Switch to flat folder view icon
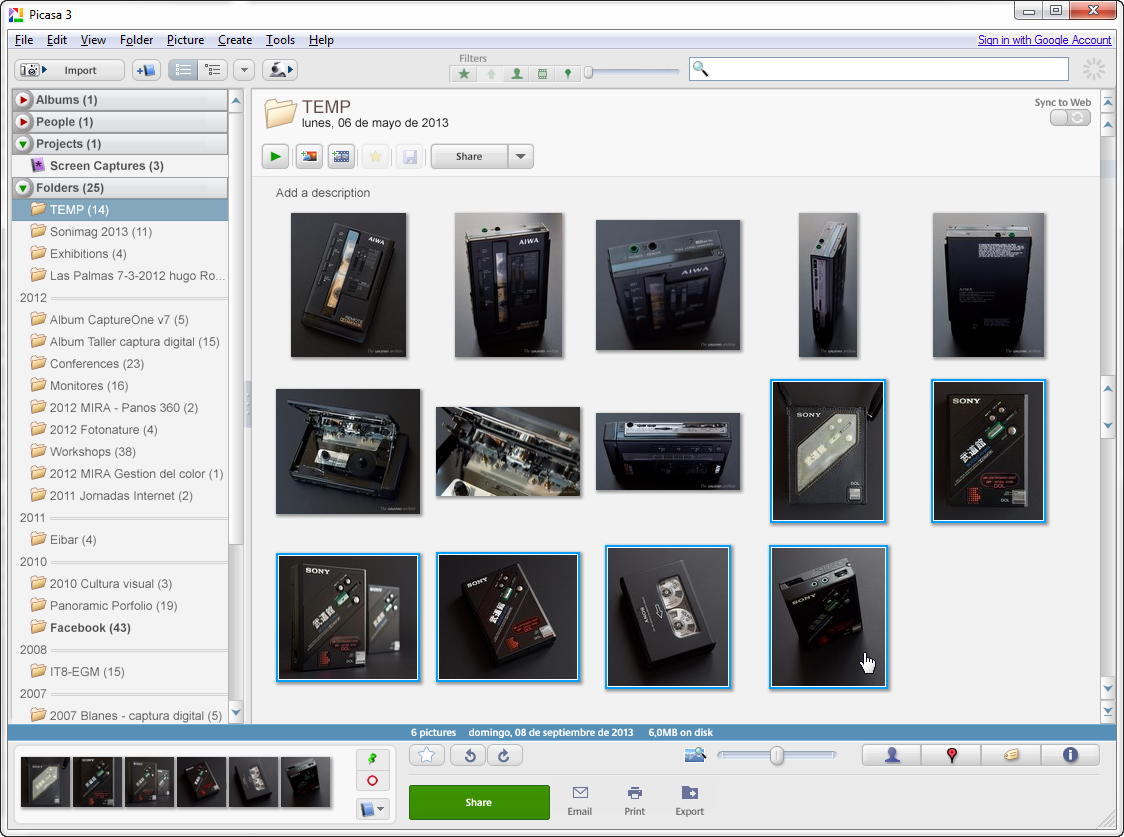Screen dimensions: 1124x837 tap(184, 70)
